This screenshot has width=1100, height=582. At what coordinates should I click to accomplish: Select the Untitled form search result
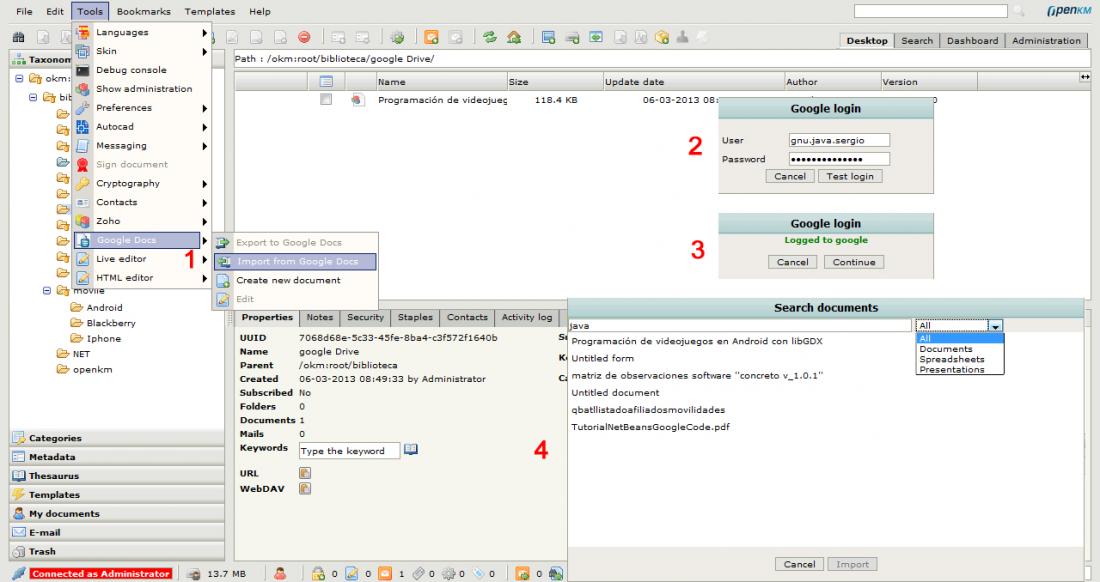click(603, 358)
